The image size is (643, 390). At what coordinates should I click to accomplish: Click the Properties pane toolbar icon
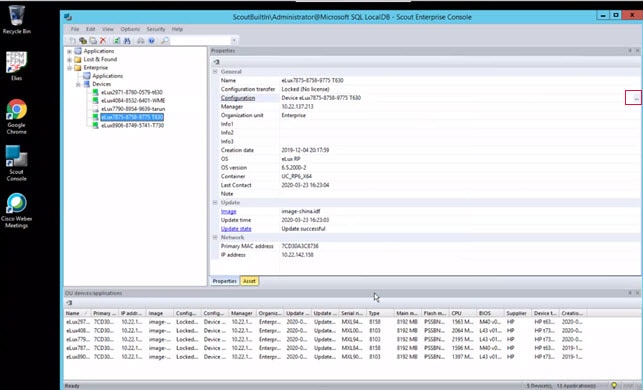coord(217,62)
